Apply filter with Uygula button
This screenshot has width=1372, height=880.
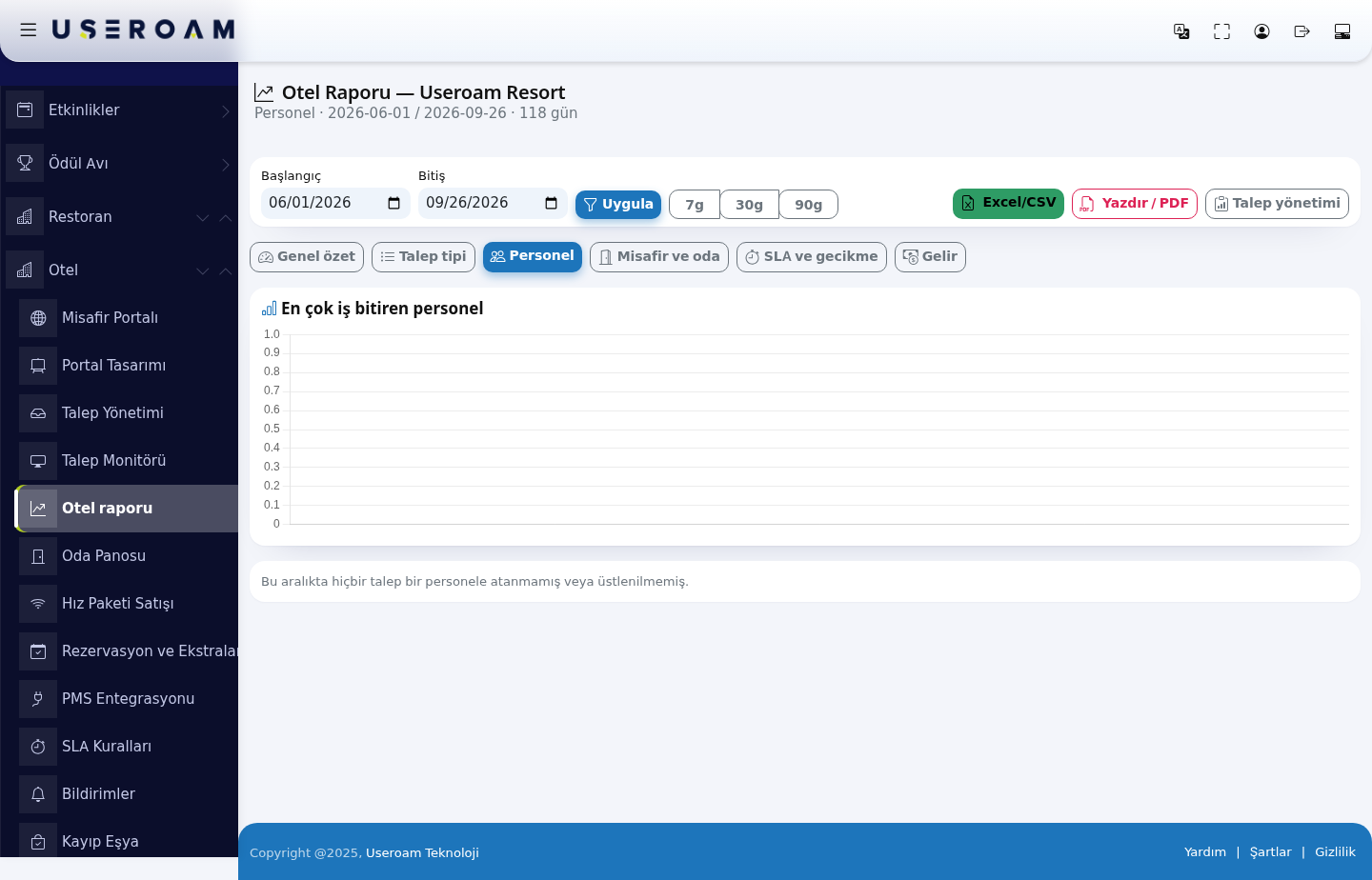(618, 204)
